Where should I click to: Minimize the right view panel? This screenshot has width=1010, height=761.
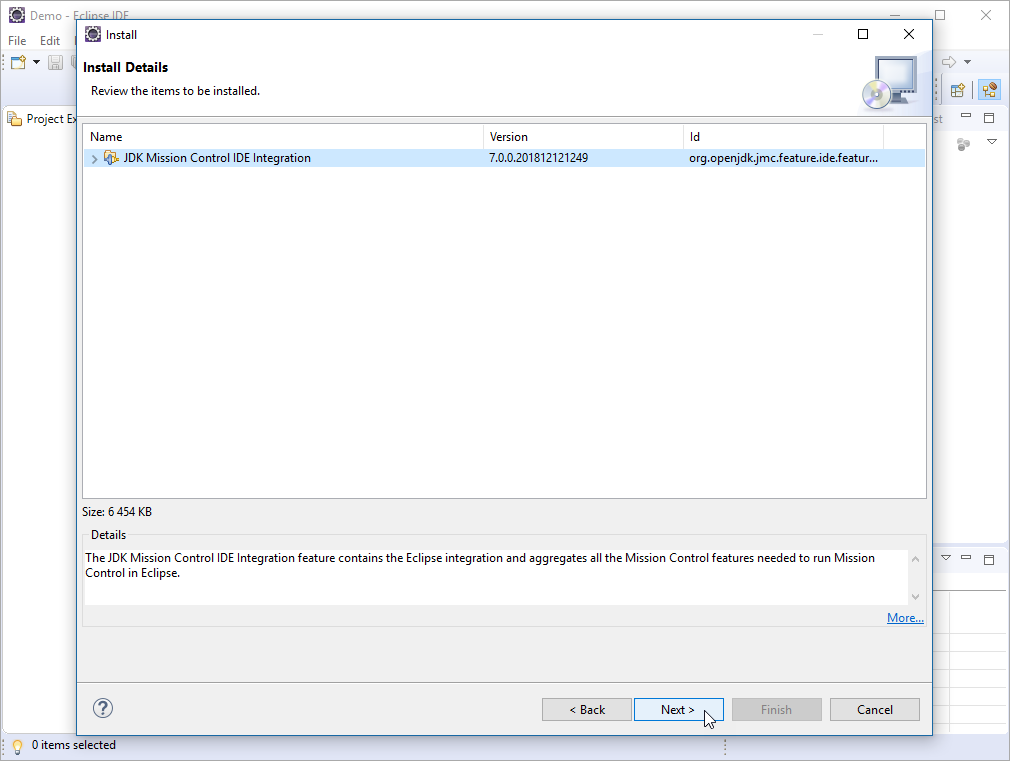(966, 117)
